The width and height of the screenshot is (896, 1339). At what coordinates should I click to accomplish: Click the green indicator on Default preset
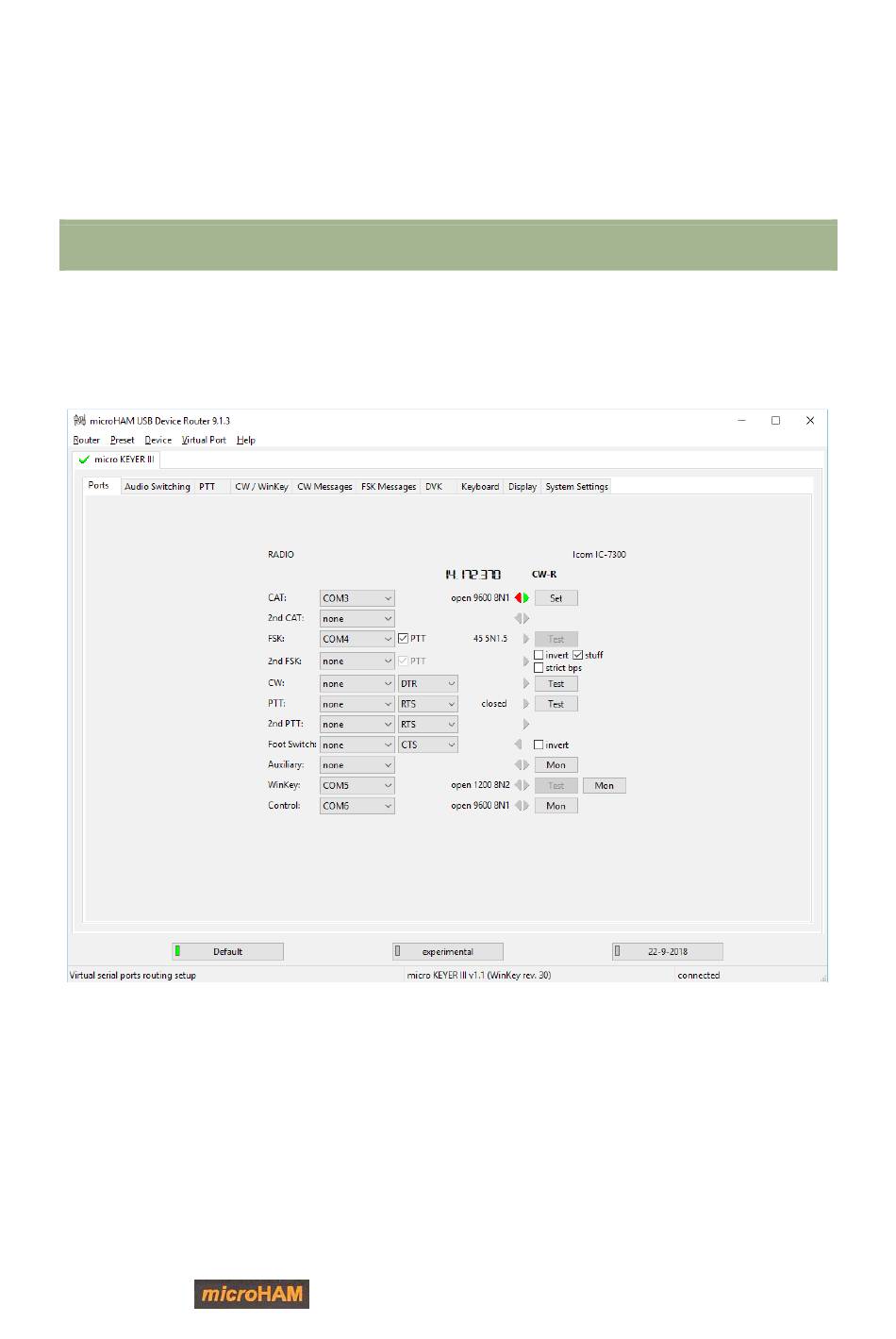pyautogui.click(x=177, y=951)
